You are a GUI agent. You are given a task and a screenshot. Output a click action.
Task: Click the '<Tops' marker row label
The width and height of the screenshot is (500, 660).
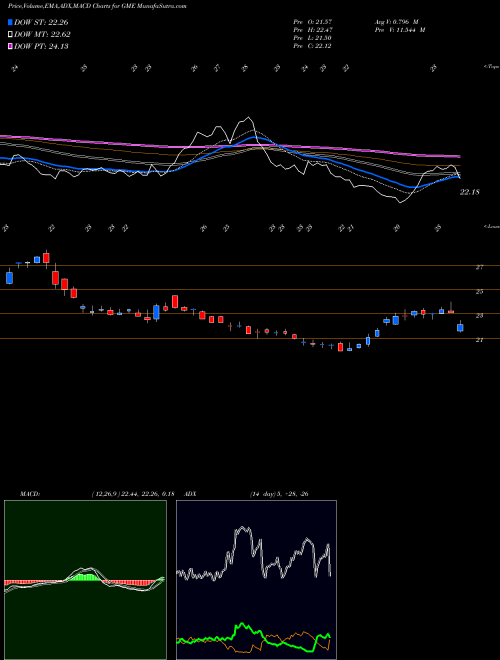[x=491, y=67]
